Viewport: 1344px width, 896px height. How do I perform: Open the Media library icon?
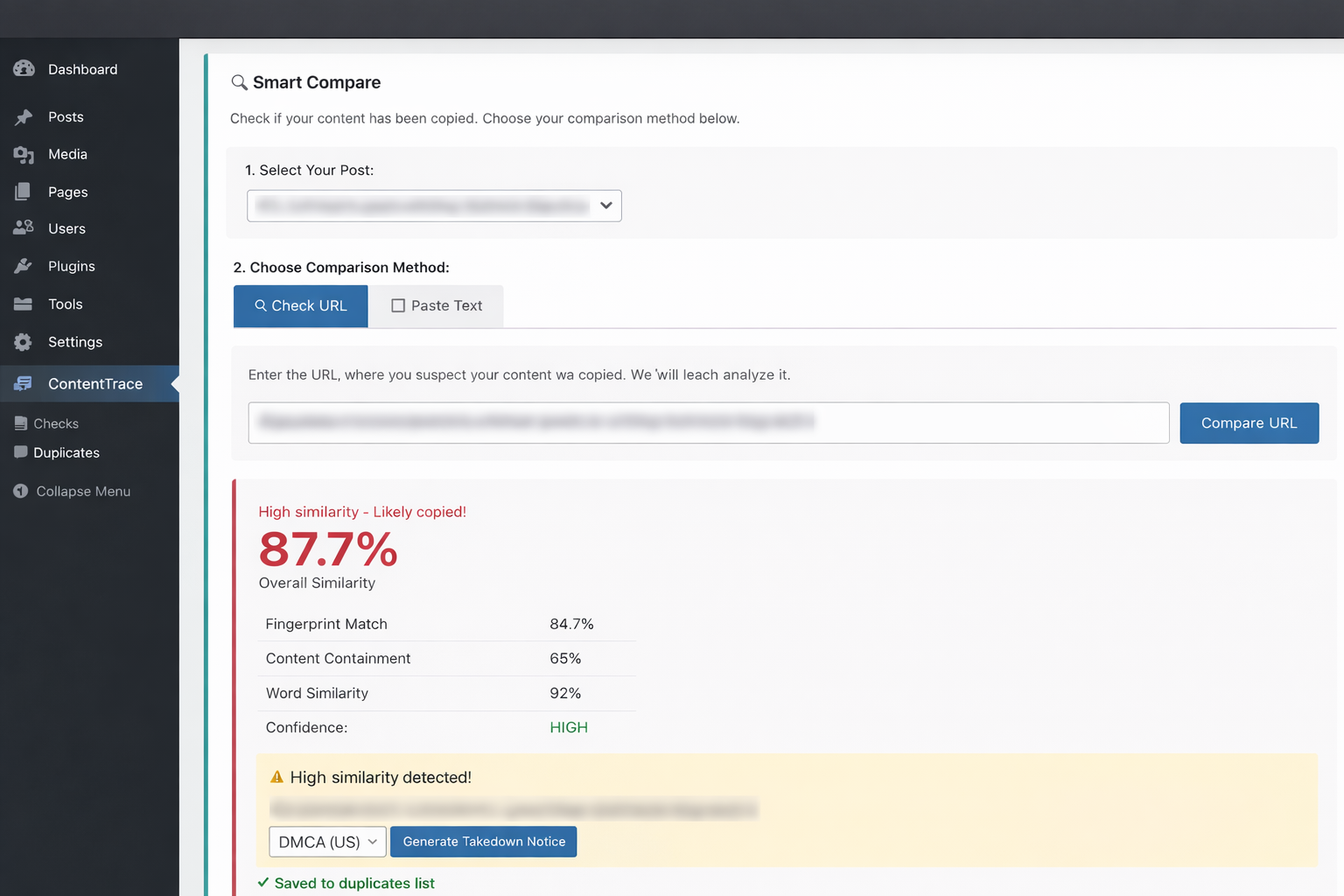[24, 154]
